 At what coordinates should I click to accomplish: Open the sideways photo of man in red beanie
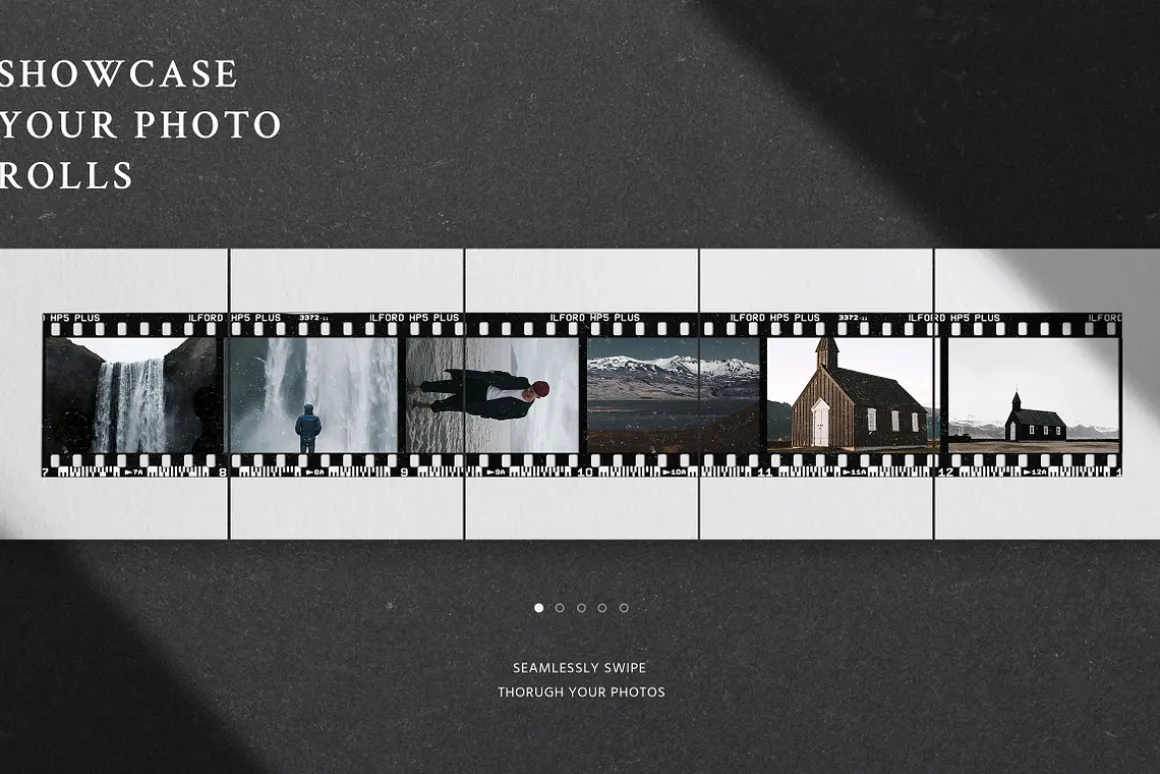[x=493, y=395]
